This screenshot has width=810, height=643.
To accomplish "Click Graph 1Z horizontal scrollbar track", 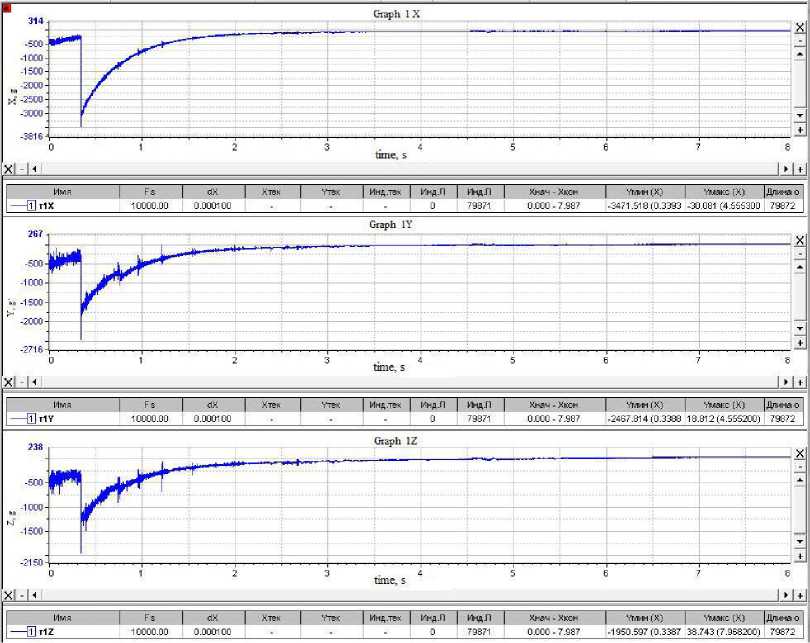I will [410, 595].
